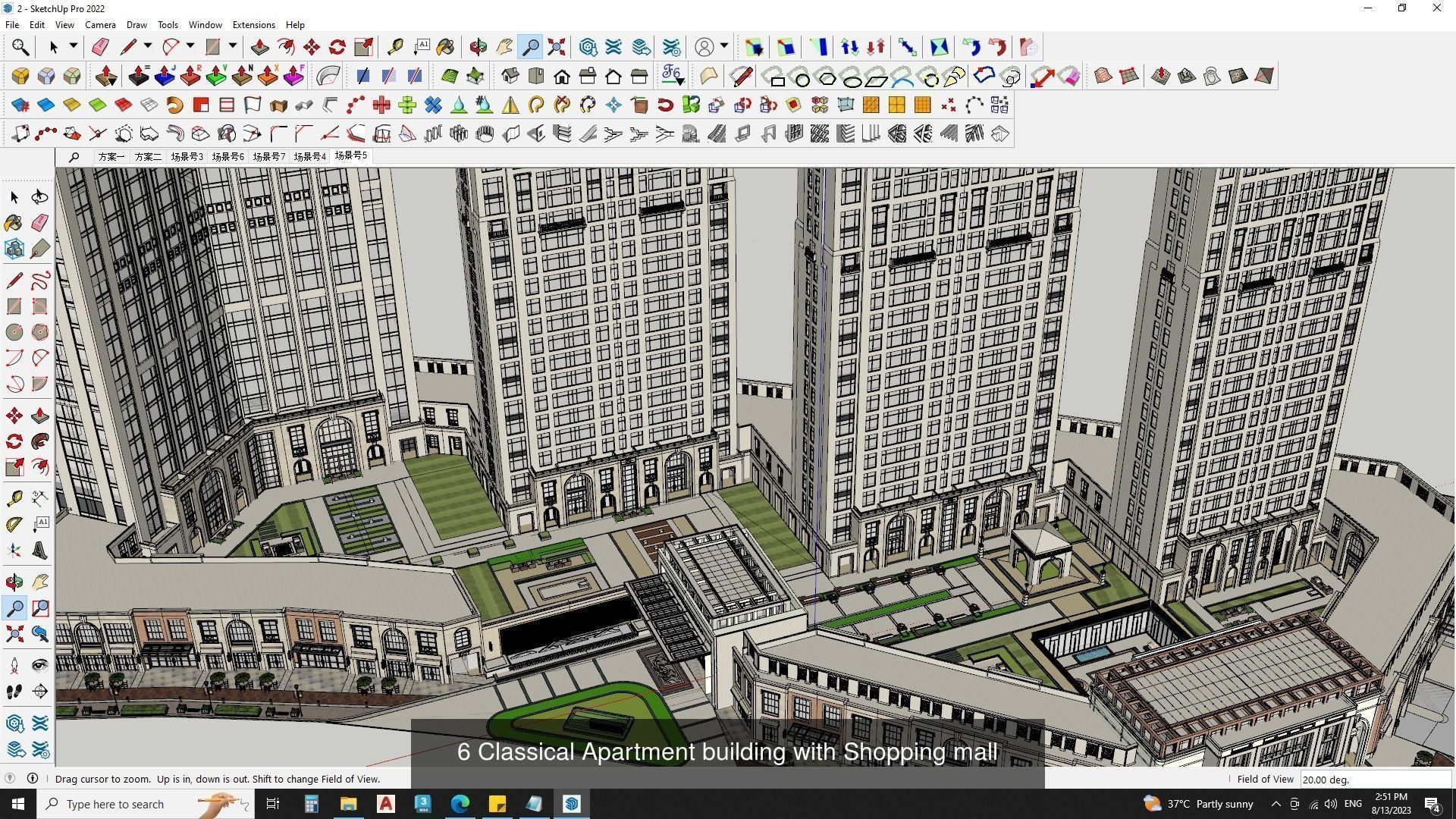This screenshot has height=819, width=1456.
Task: Expand the Arc tool dropdown arrow
Action: pos(190,46)
